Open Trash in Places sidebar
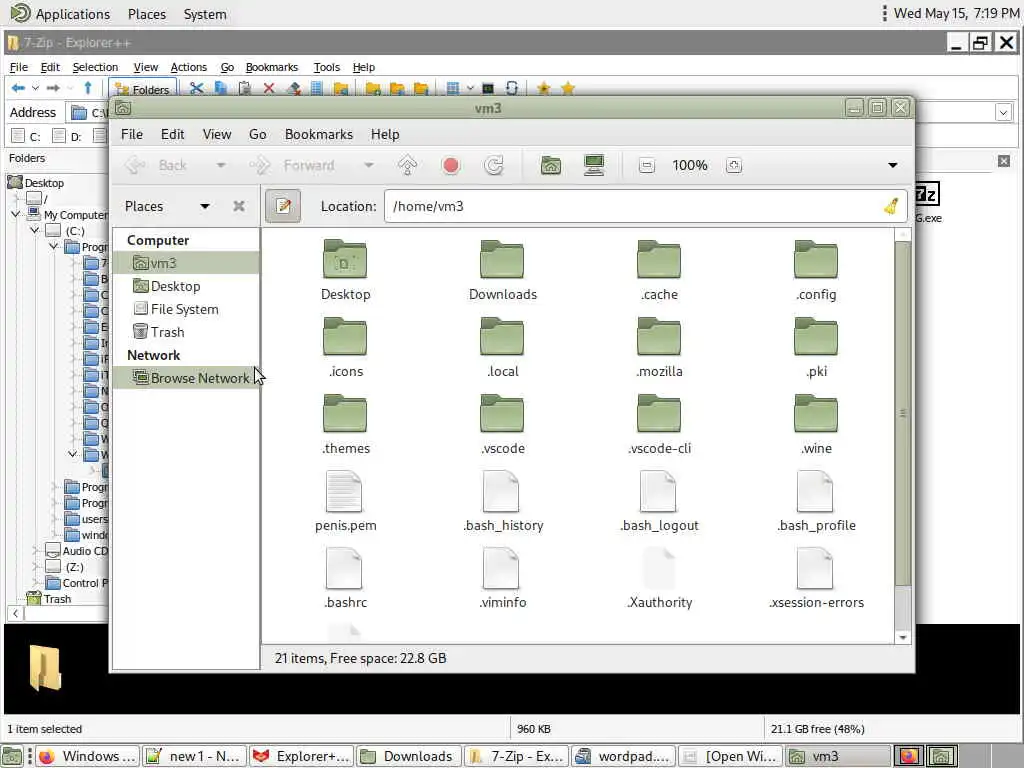The width and height of the screenshot is (1024, 768). point(186,332)
